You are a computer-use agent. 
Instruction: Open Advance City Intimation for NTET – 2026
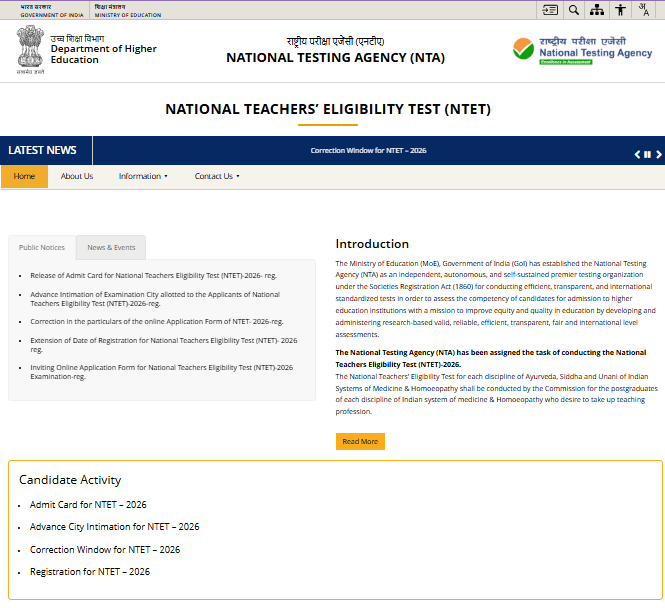pyautogui.click(x=115, y=527)
